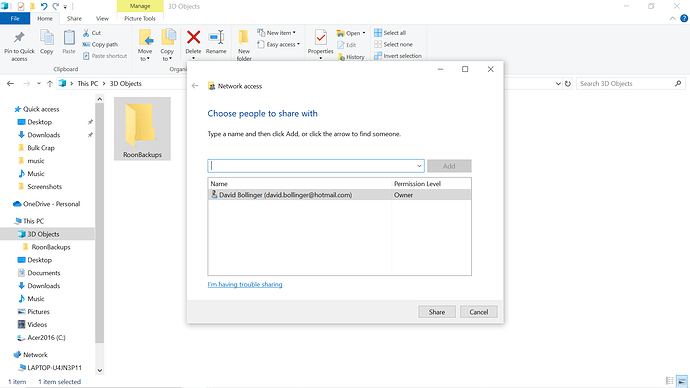
Task: Click the Invert selection icon
Action: (x=378, y=56)
